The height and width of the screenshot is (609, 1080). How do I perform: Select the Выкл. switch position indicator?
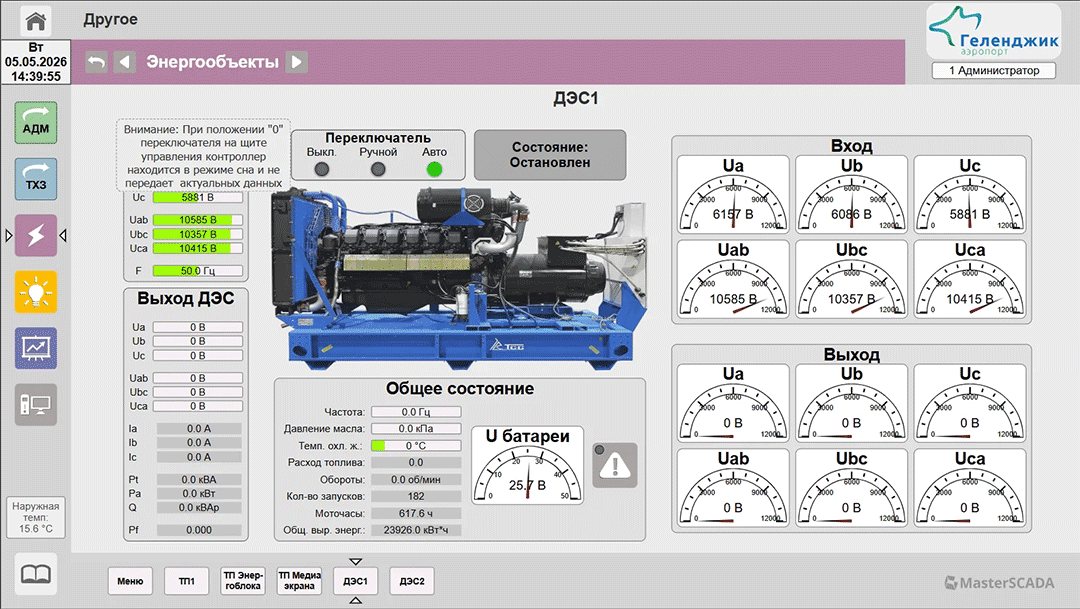point(322,169)
